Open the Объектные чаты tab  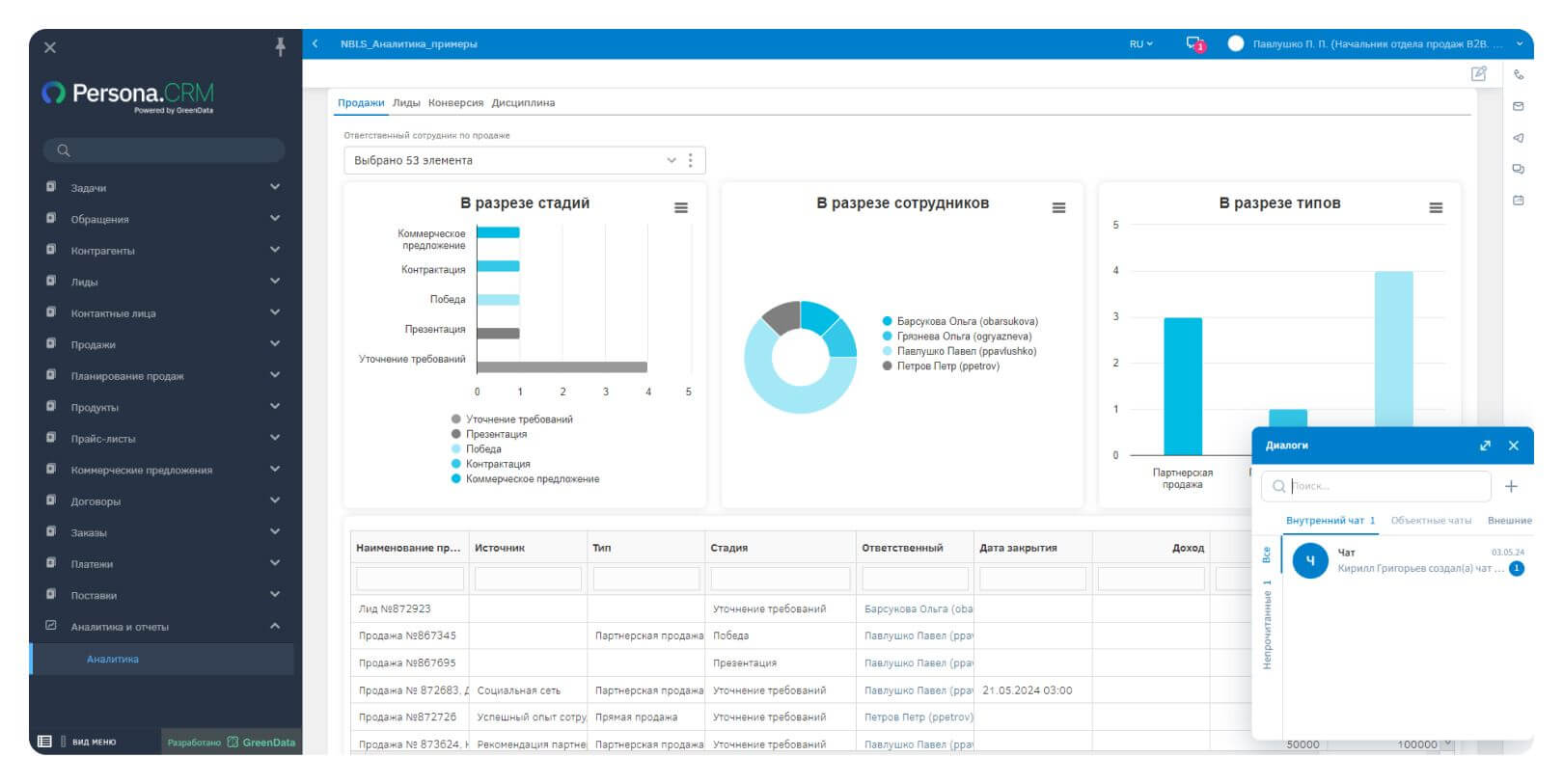coord(1431,520)
